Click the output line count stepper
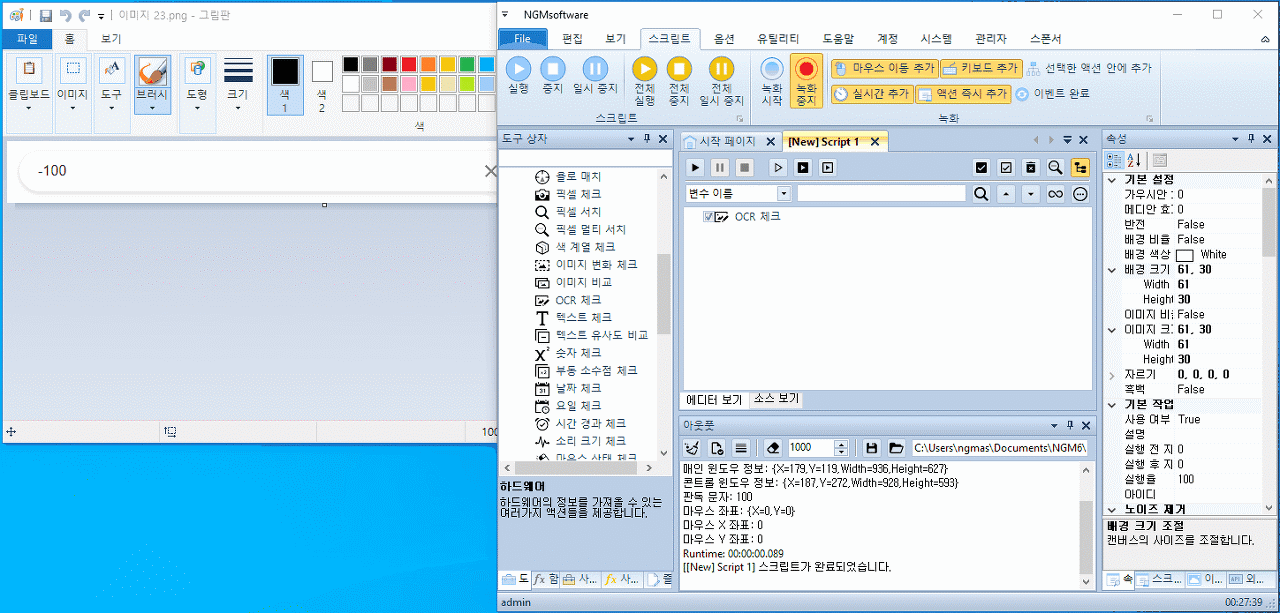The width and height of the screenshot is (1280, 613). coord(841,448)
